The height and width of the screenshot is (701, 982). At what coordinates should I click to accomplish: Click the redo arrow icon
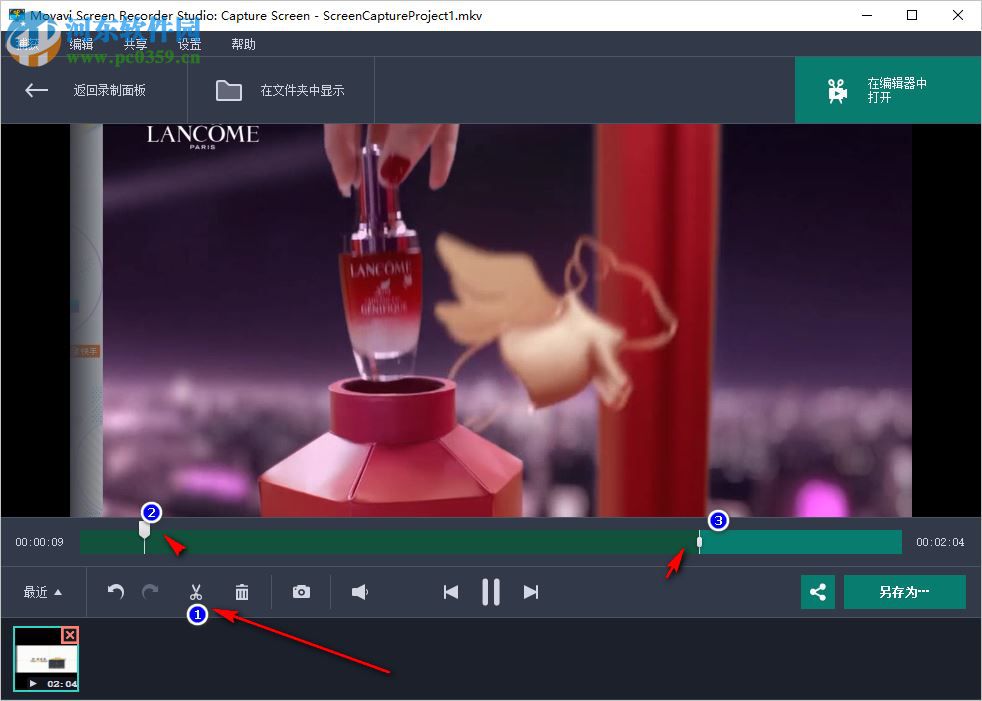(x=151, y=591)
